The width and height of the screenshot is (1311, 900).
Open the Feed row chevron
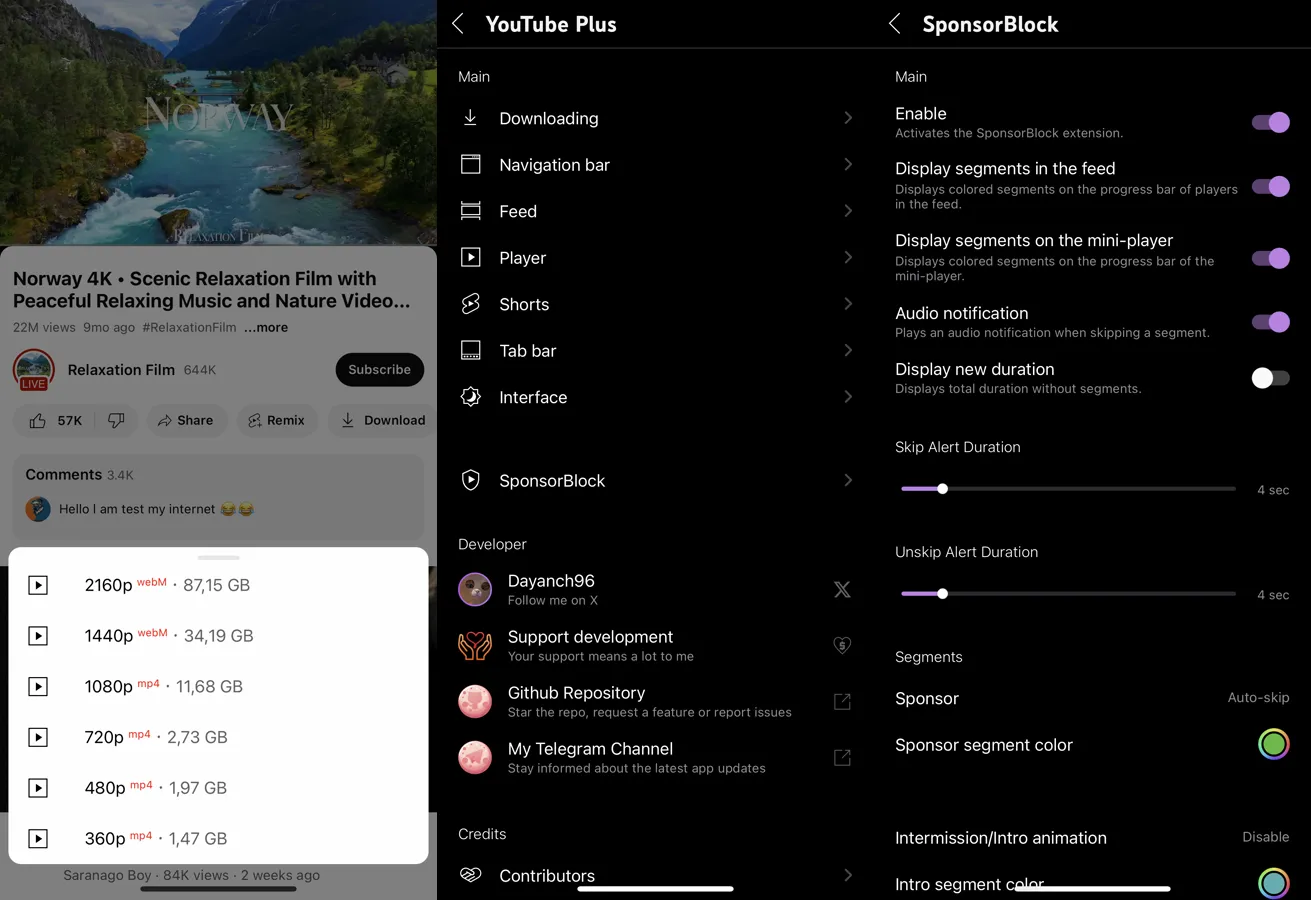[848, 211]
